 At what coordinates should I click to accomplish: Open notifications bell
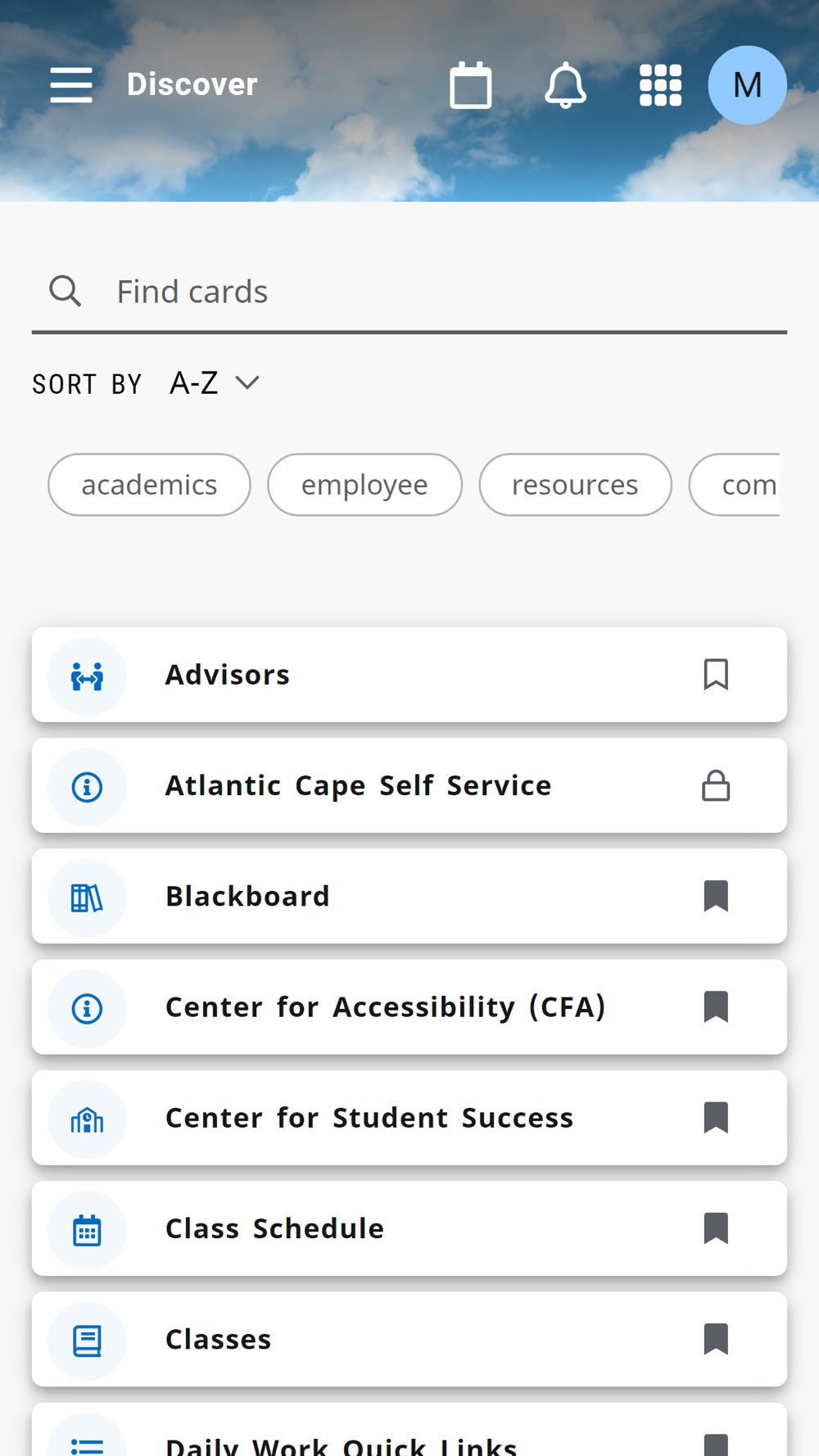pyautogui.click(x=565, y=85)
